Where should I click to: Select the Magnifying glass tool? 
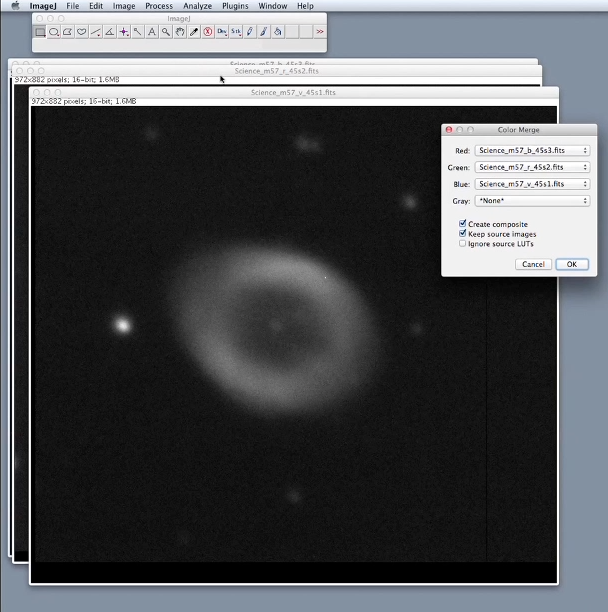click(x=166, y=32)
